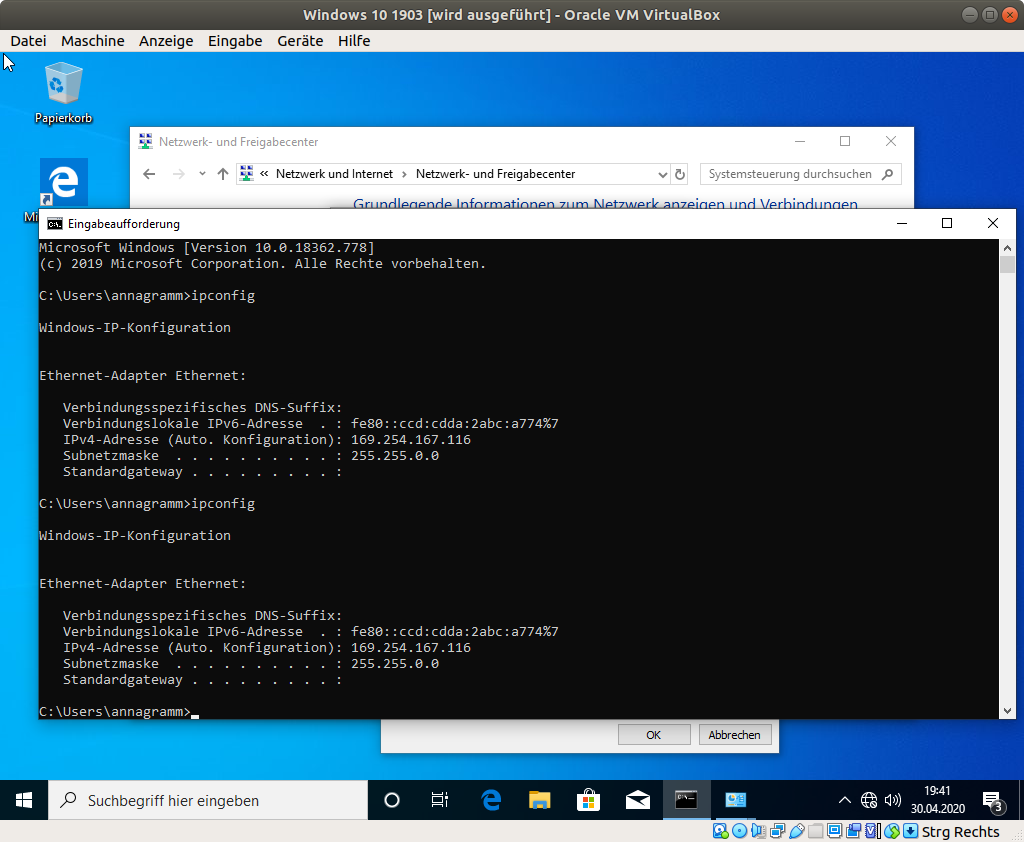The image size is (1024, 842).
Task: Click the VirtualBox CPU virtualization indicator
Action: click(x=872, y=831)
